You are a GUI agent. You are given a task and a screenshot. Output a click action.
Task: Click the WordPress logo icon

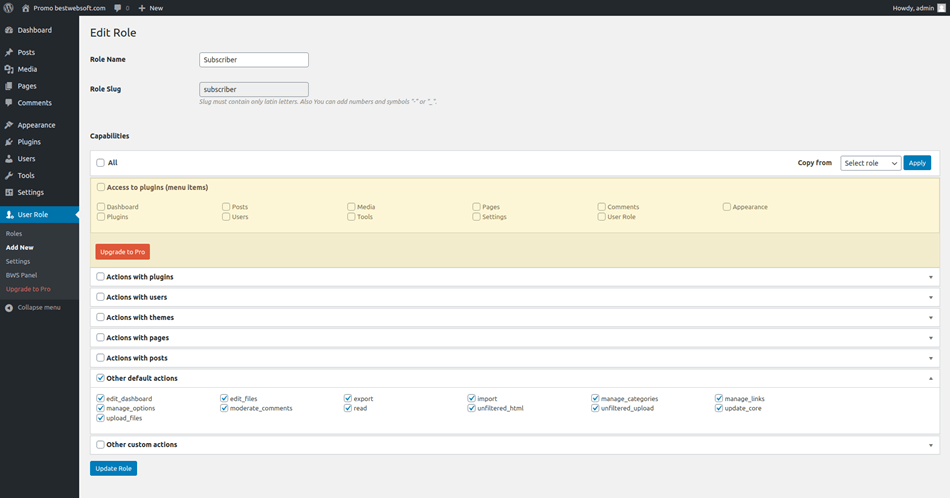coord(8,8)
